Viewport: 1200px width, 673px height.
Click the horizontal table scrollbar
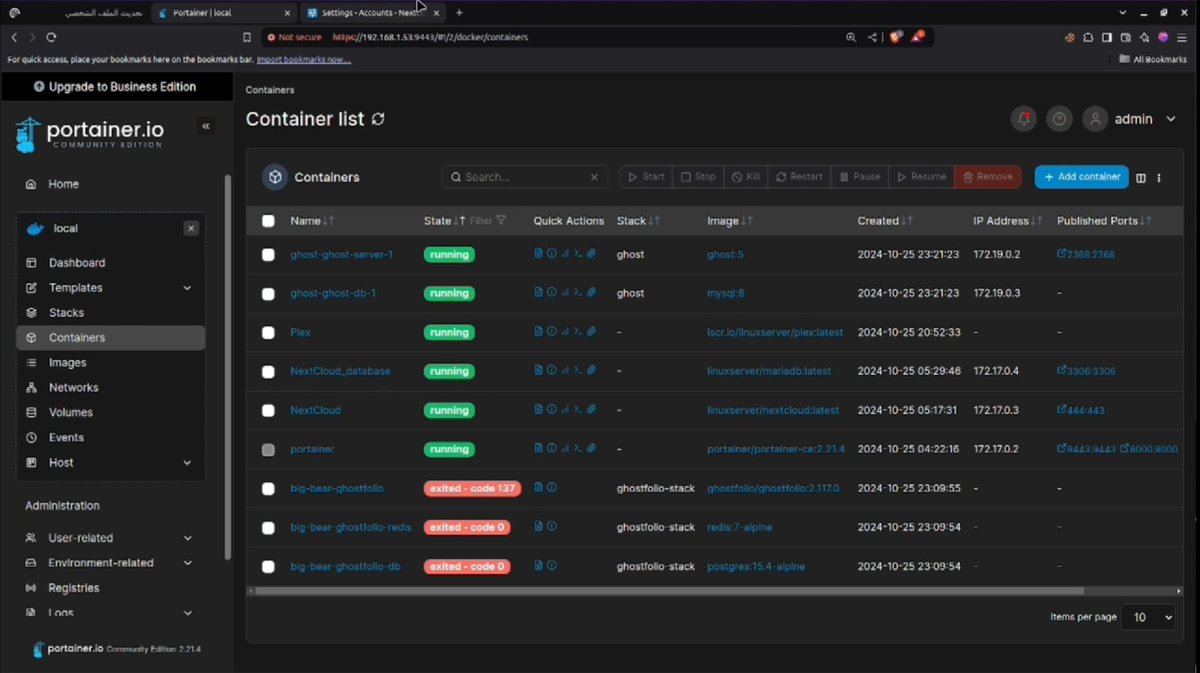[670, 591]
